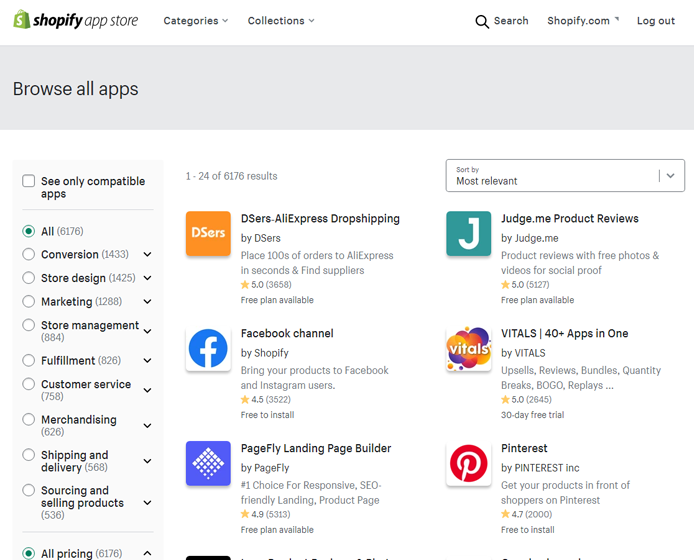
Task: Open the Judge.me app icon
Action: [468, 233]
